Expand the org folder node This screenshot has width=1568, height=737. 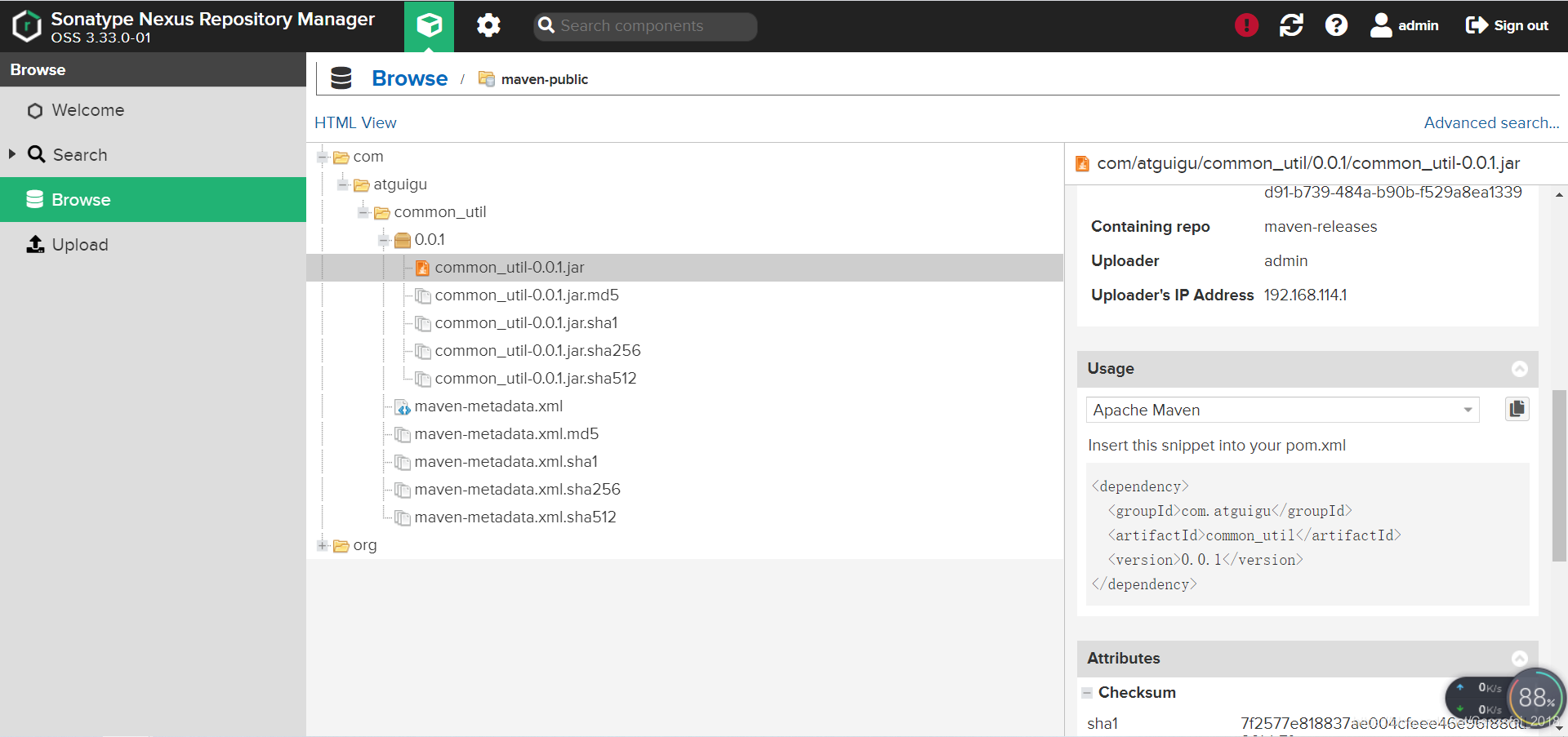click(323, 545)
